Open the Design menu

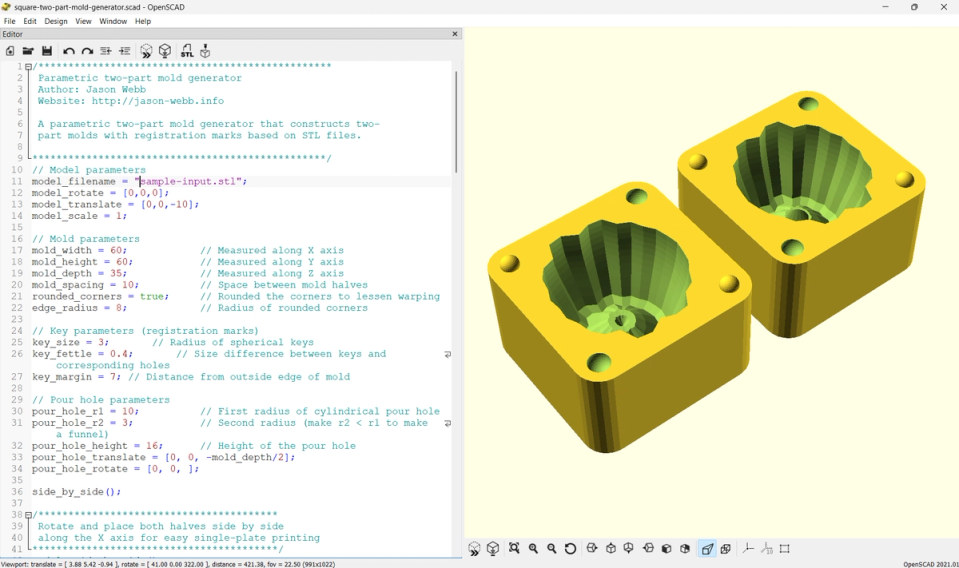tap(56, 21)
